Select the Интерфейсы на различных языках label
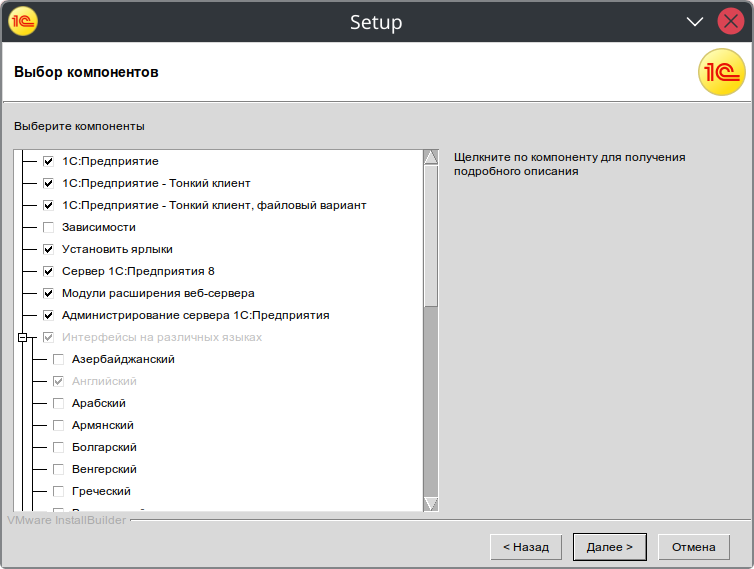The width and height of the screenshot is (754, 569). pyautogui.click(x=162, y=337)
